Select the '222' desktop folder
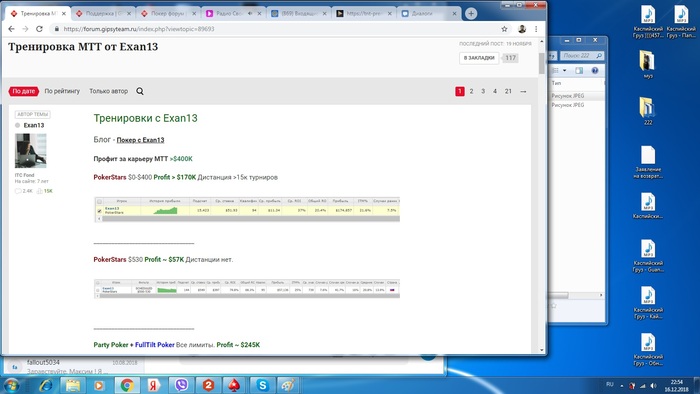 (648, 111)
